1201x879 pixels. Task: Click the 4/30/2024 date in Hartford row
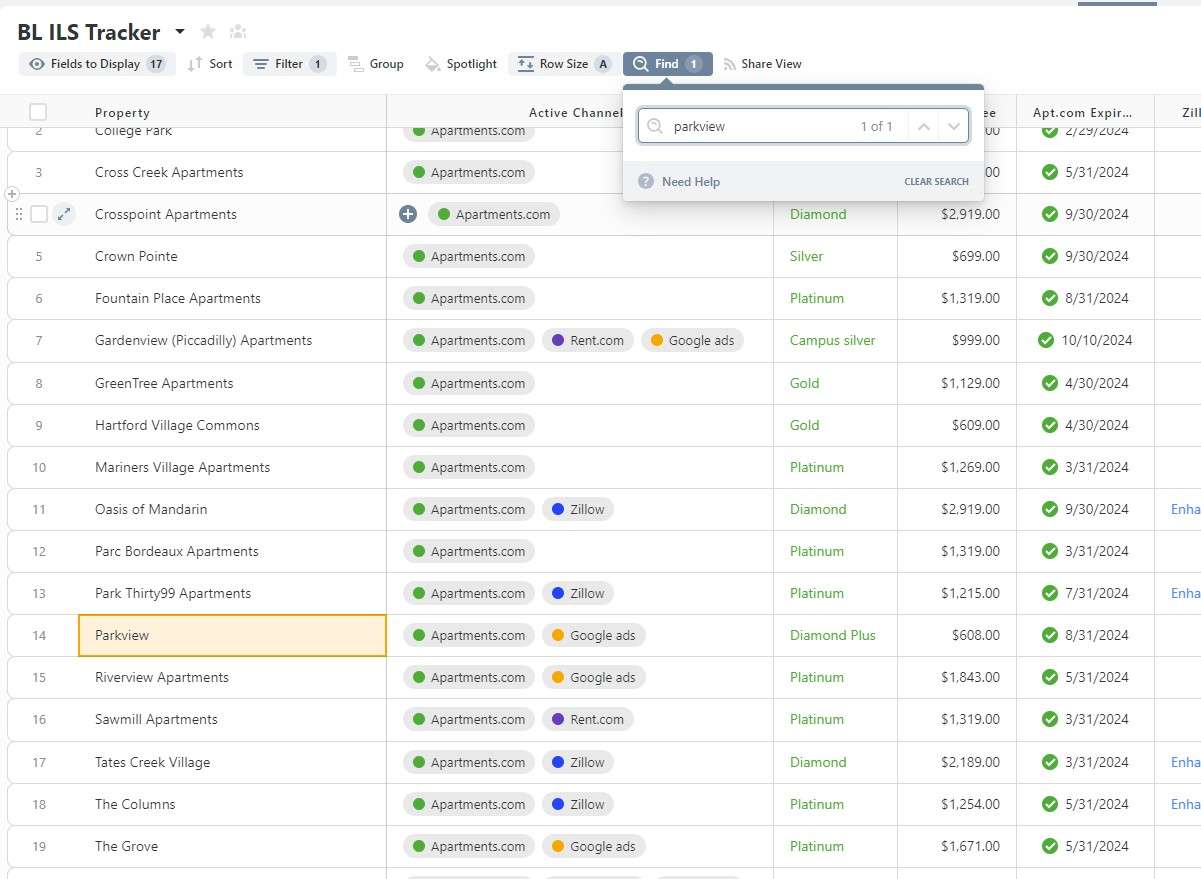1097,425
